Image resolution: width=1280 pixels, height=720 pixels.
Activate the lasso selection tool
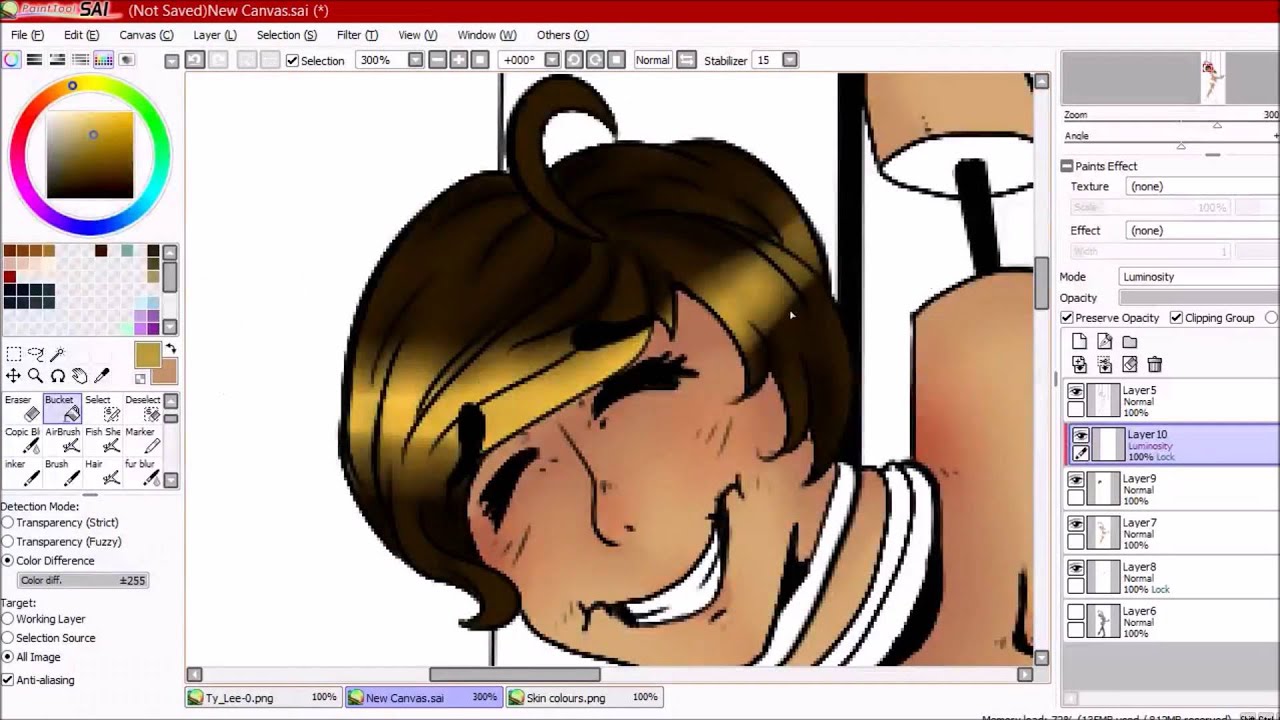coord(35,354)
